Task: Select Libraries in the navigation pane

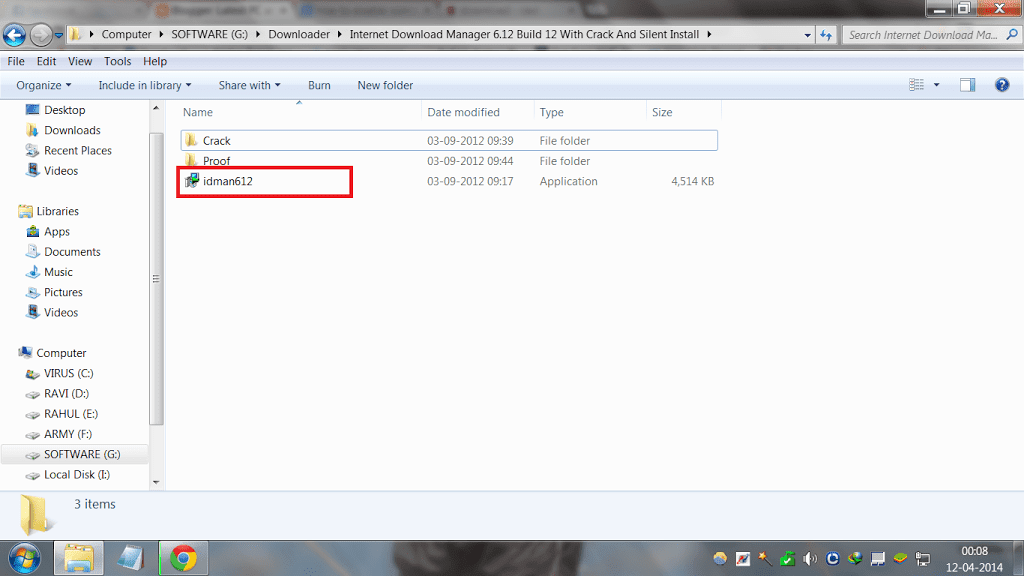Action: coord(57,211)
